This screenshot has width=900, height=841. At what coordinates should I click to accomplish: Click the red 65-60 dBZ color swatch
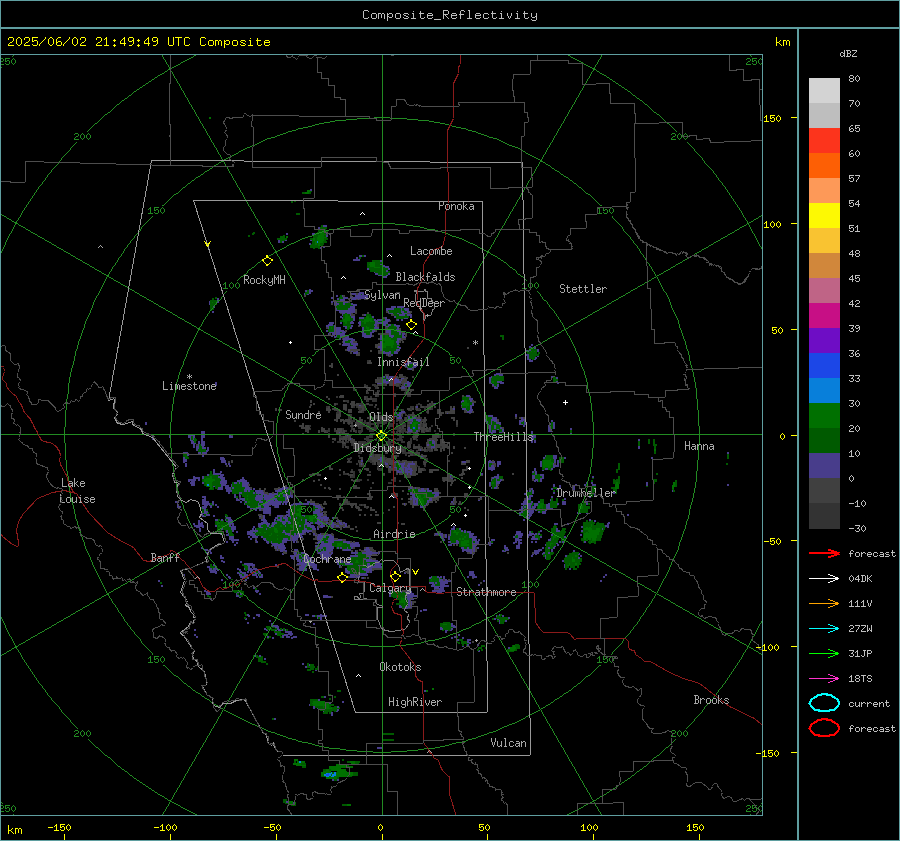tap(824, 141)
